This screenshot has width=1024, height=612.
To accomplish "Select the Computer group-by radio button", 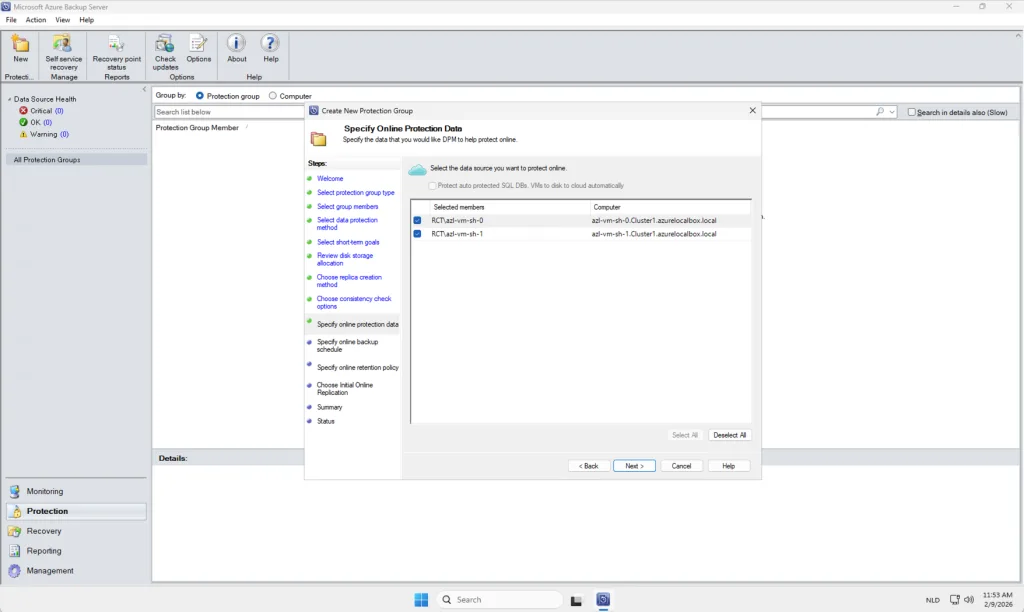I will 274,96.
